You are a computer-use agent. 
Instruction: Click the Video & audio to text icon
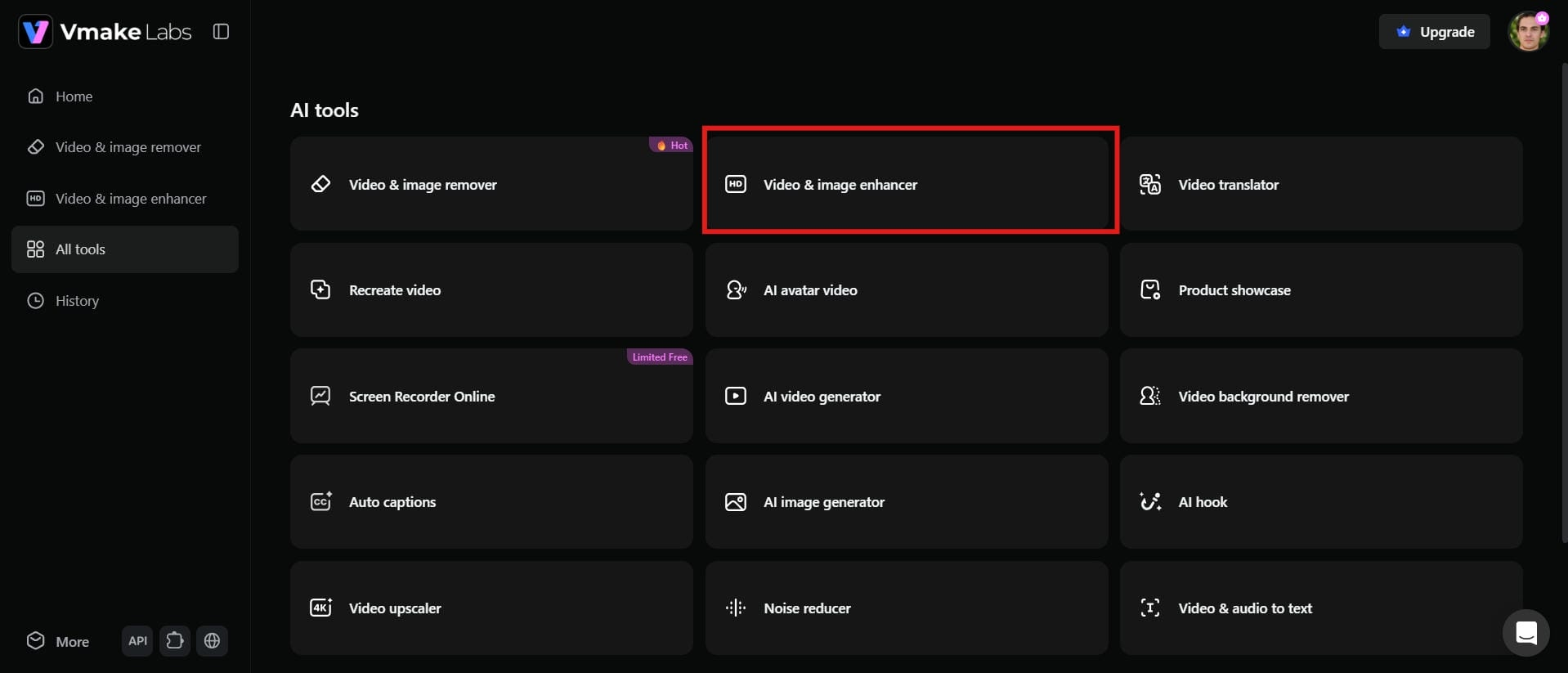tap(1150, 608)
